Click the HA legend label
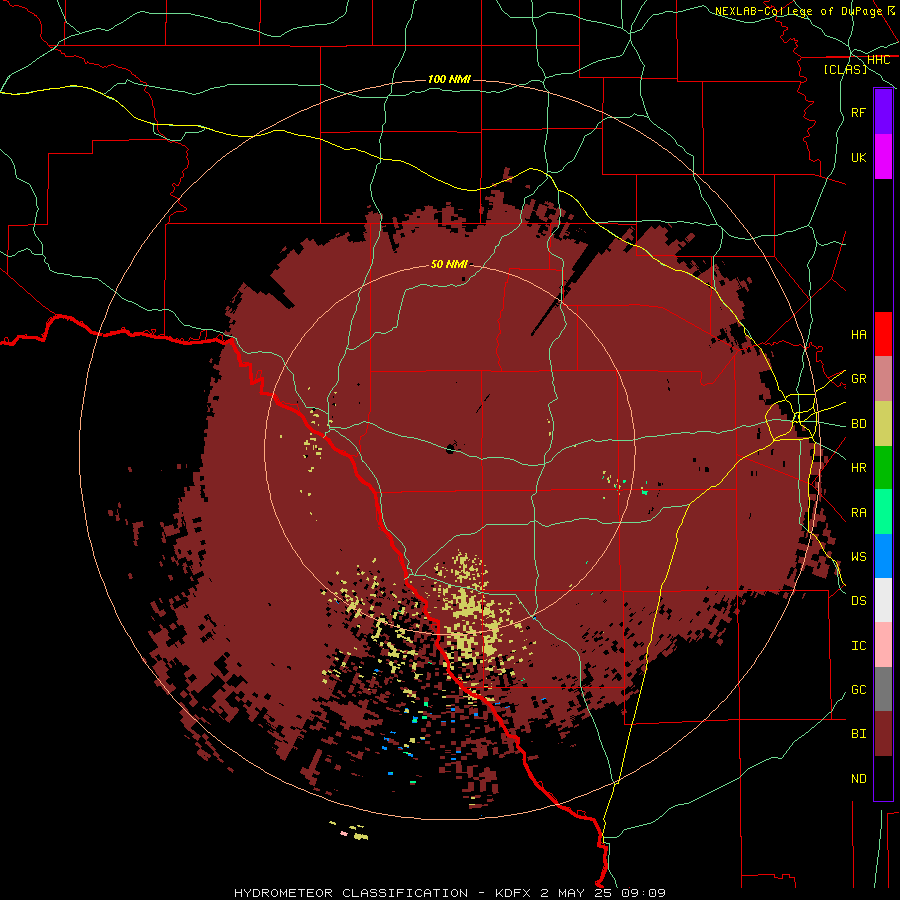This screenshot has width=900, height=900. pos(858,334)
